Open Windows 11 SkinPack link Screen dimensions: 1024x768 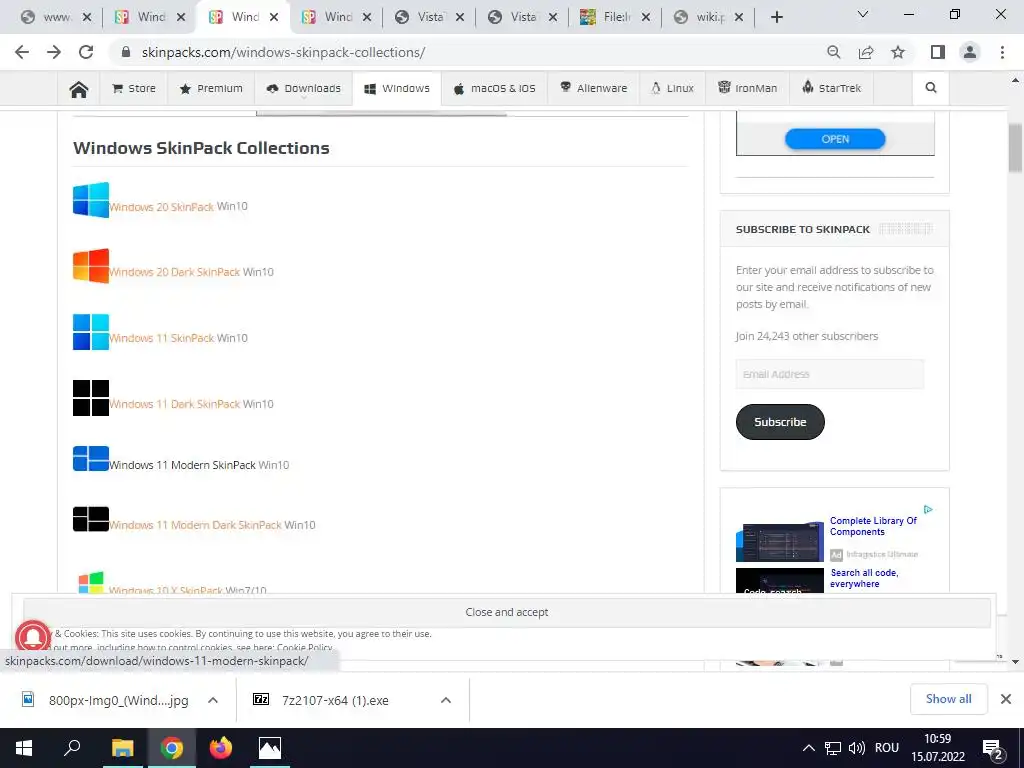pos(161,338)
